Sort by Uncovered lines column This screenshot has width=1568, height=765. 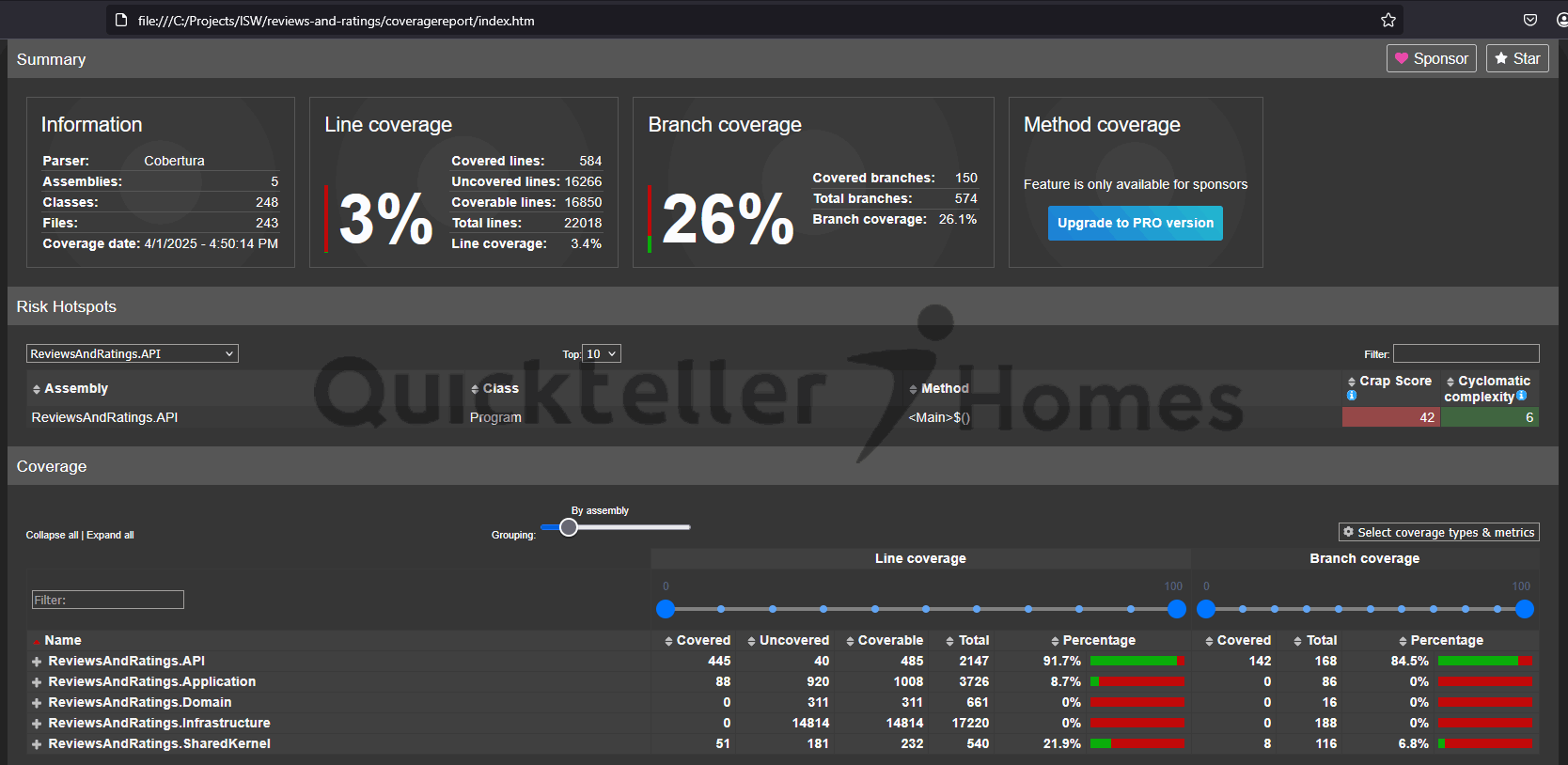pos(788,640)
